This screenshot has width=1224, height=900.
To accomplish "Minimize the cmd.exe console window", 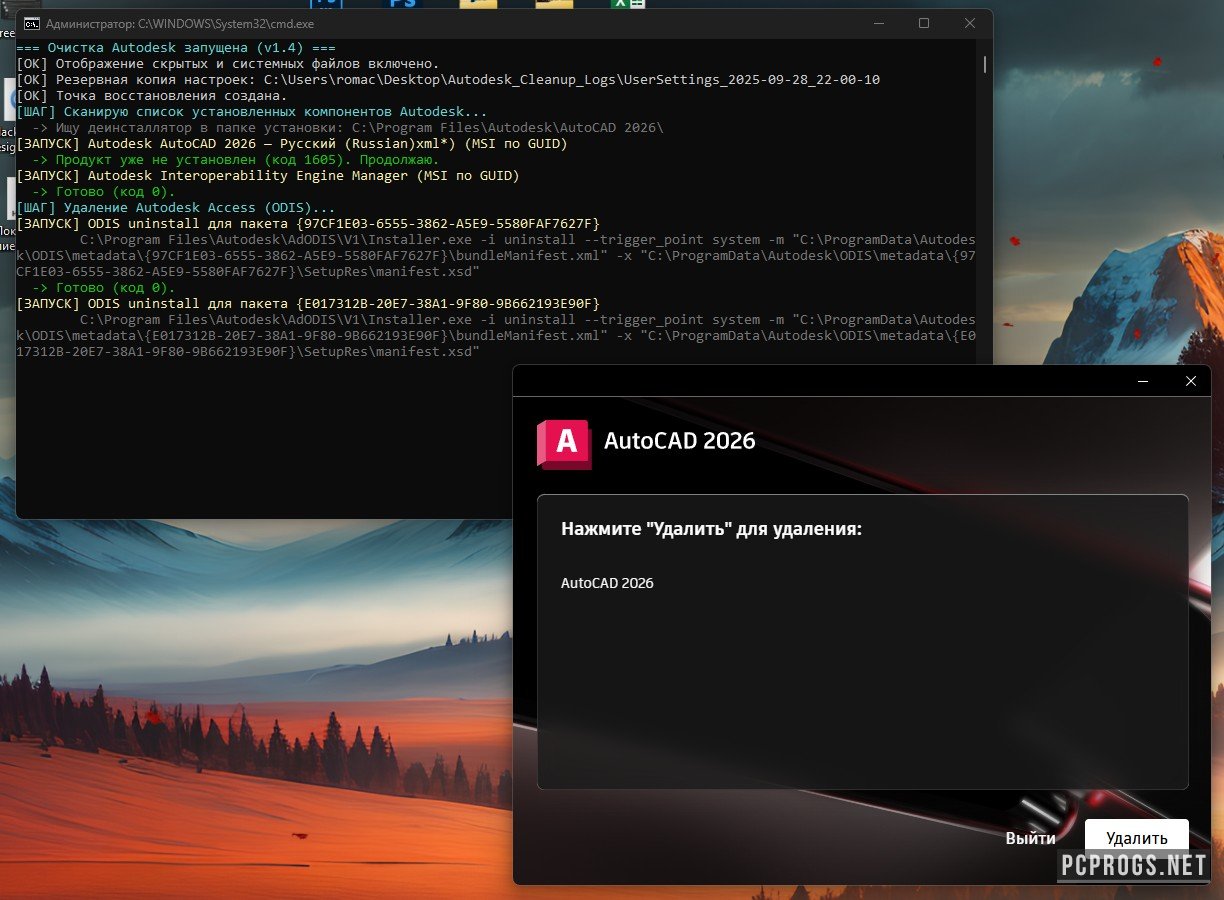I will pos(877,23).
